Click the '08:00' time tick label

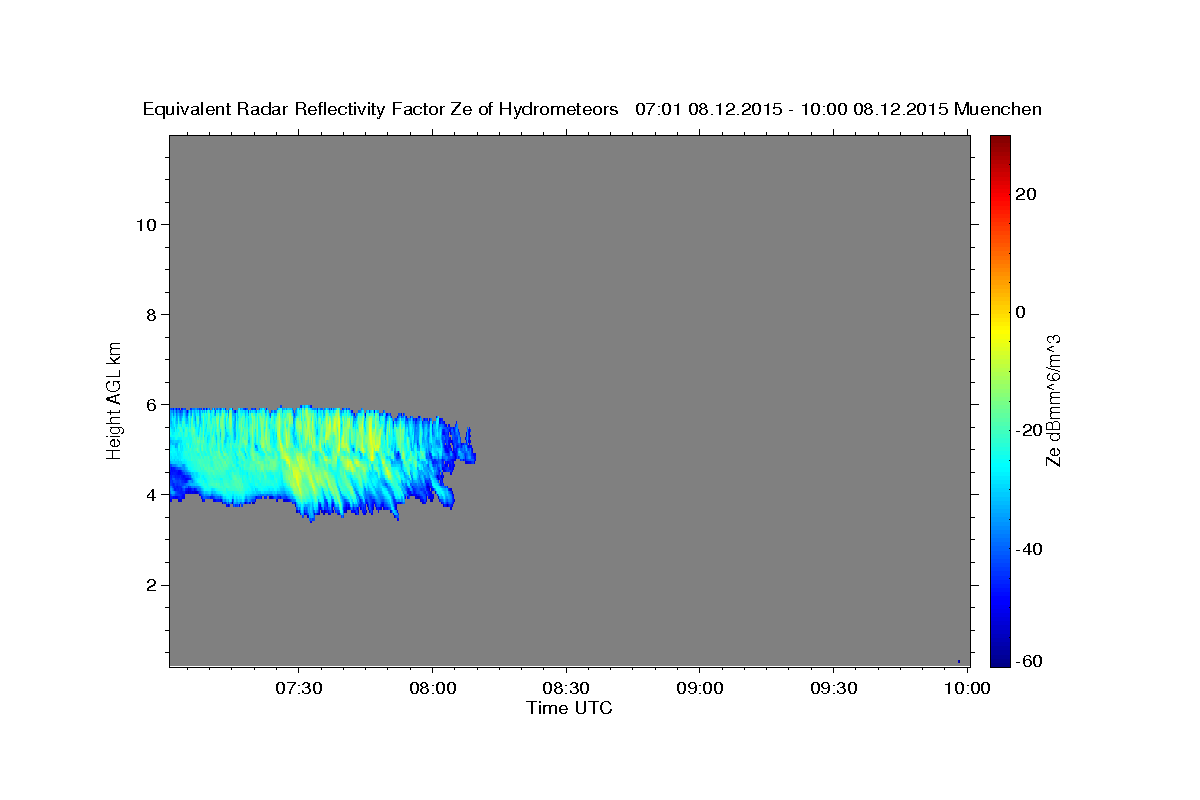432,688
